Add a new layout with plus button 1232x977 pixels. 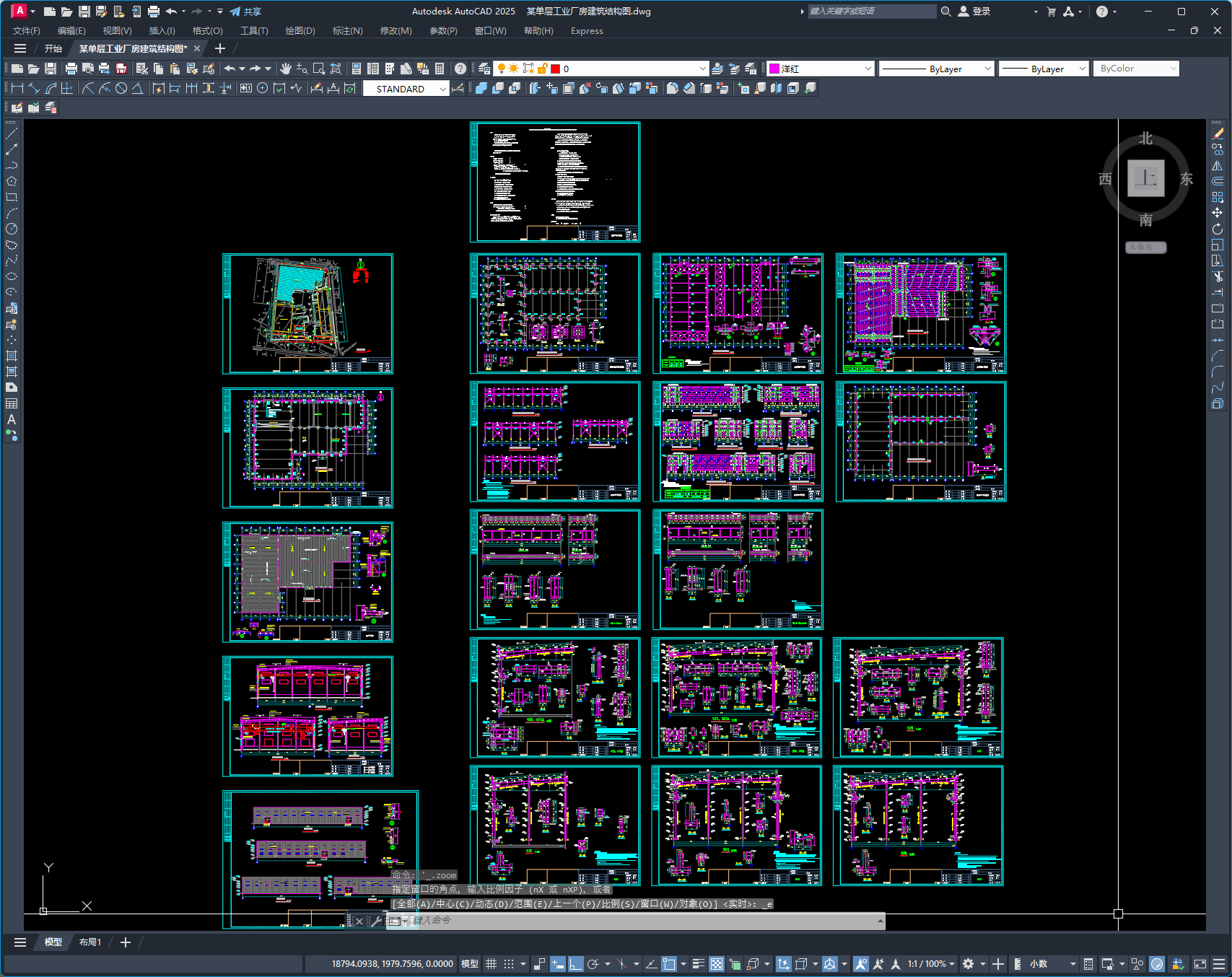(125, 942)
